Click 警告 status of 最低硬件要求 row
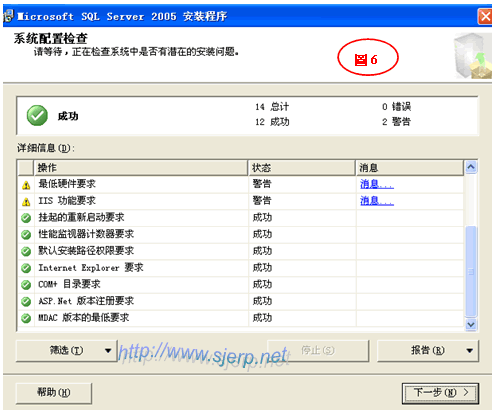Screen dimensions: 497x414 tap(262, 184)
